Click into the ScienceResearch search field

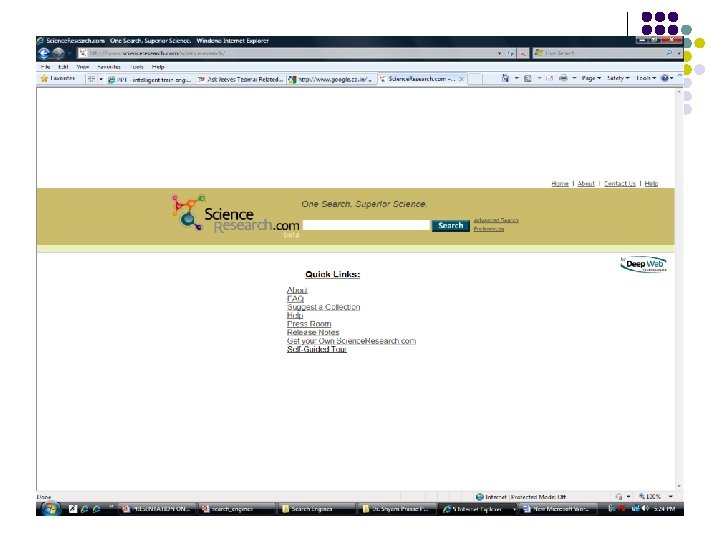pos(366,225)
